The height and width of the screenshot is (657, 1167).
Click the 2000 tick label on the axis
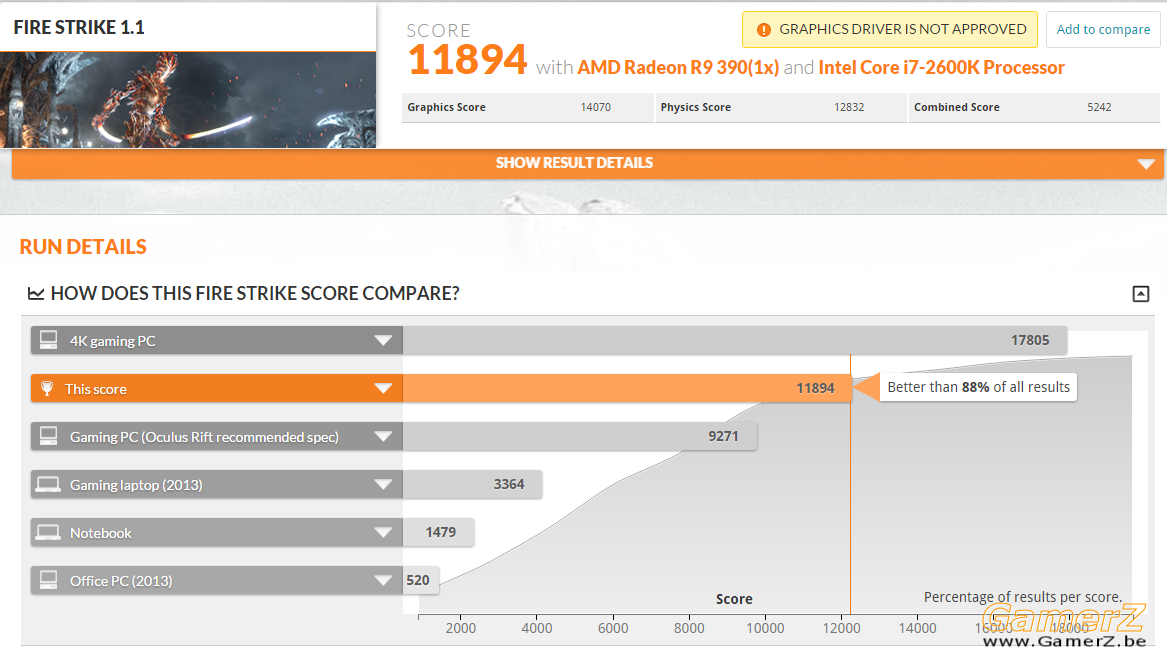[x=461, y=628]
